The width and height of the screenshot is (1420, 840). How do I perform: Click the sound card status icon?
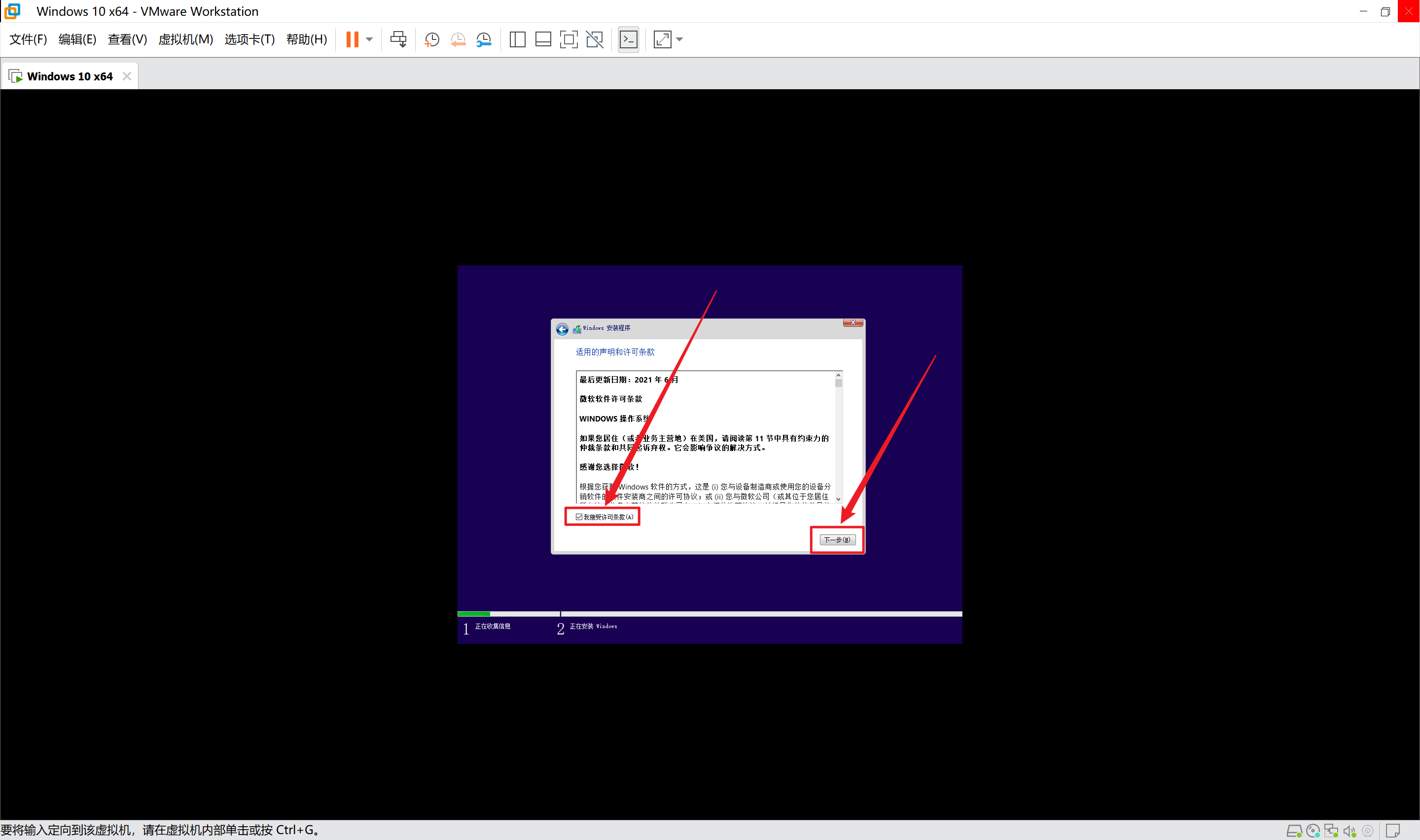point(1349,831)
